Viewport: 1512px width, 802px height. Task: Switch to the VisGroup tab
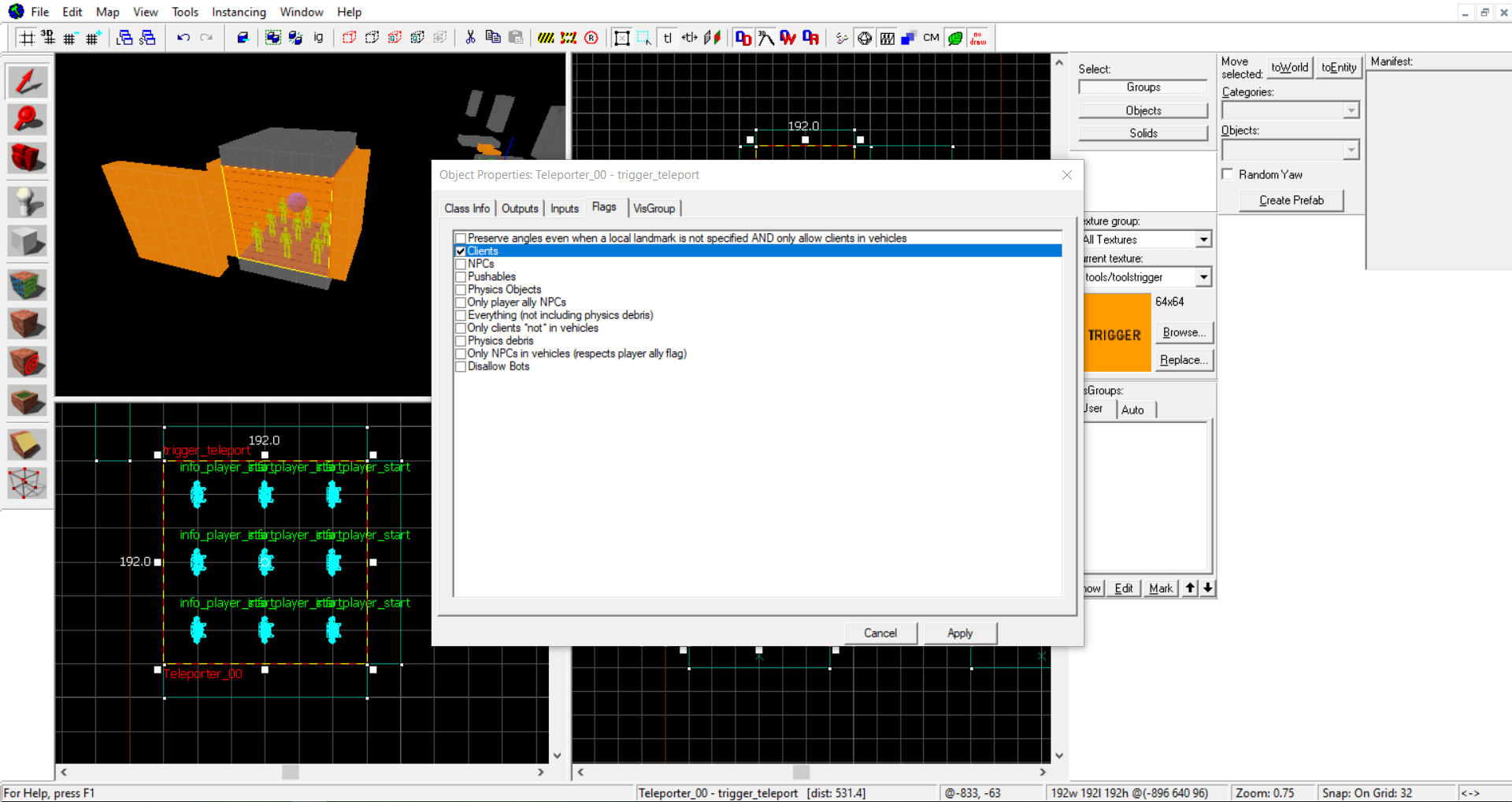[654, 208]
